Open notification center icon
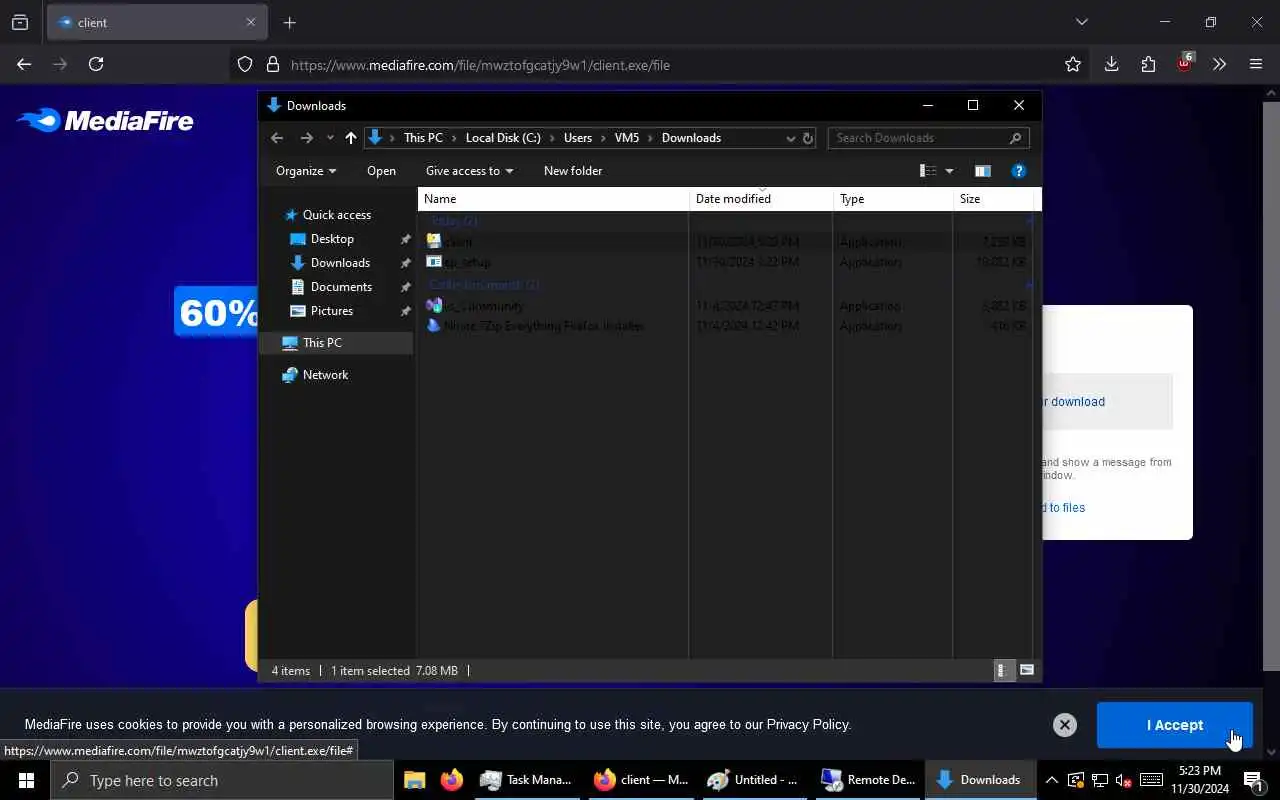Viewport: 1280px width, 800px height. coord(1253,780)
